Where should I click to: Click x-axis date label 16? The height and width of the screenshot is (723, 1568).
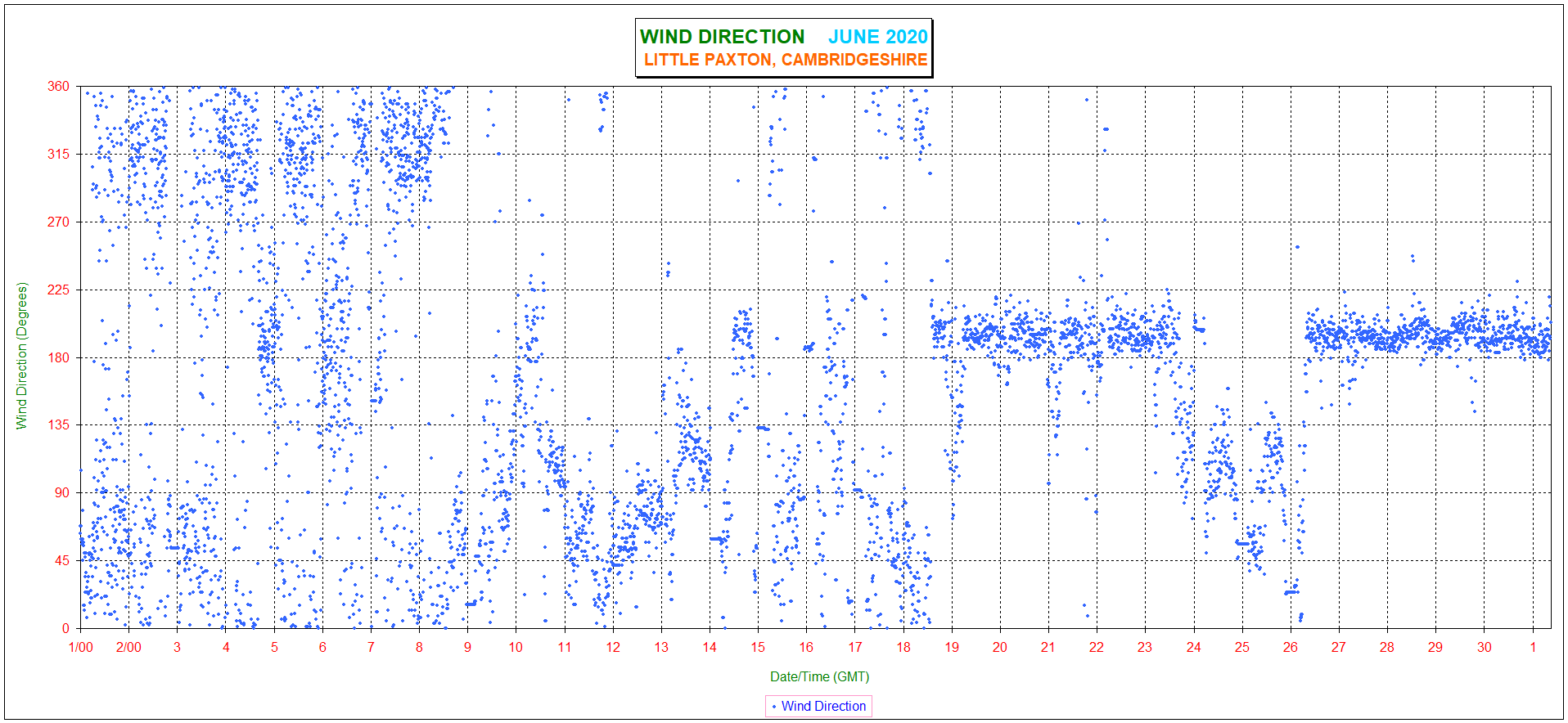click(806, 647)
